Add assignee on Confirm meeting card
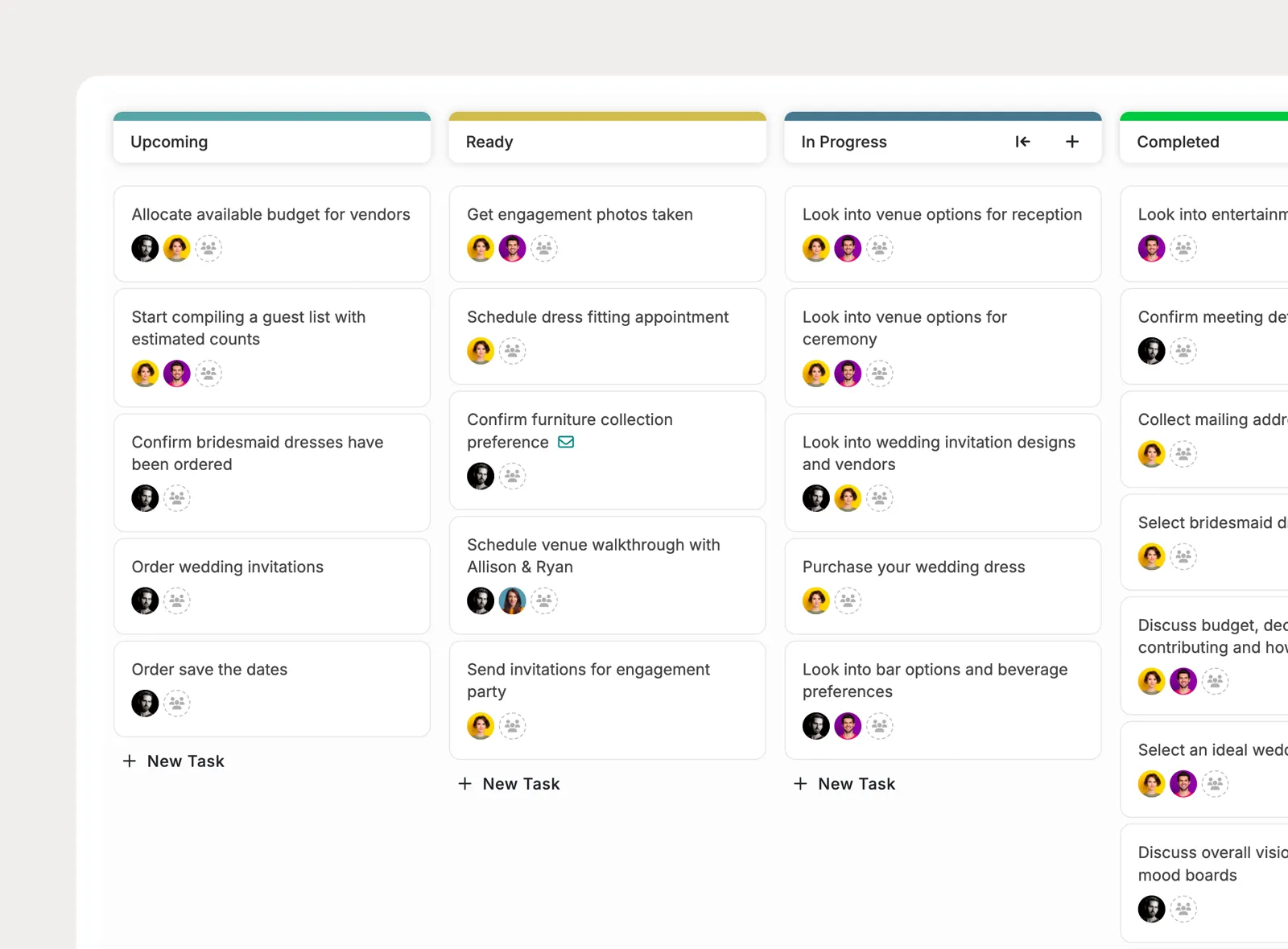Screen dimensions: 1288x949 1183,351
